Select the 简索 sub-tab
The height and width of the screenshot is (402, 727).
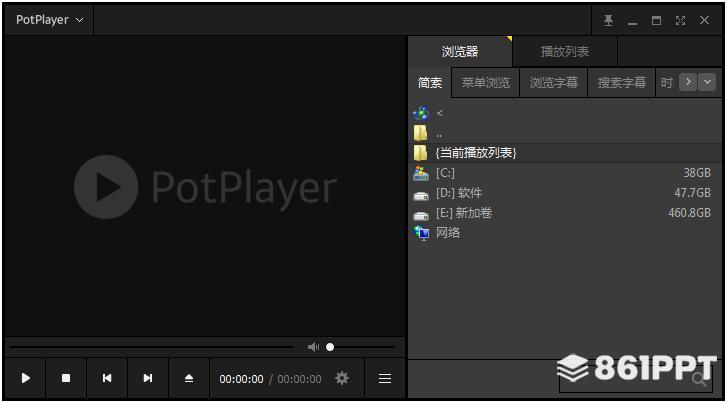(x=430, y=83)
